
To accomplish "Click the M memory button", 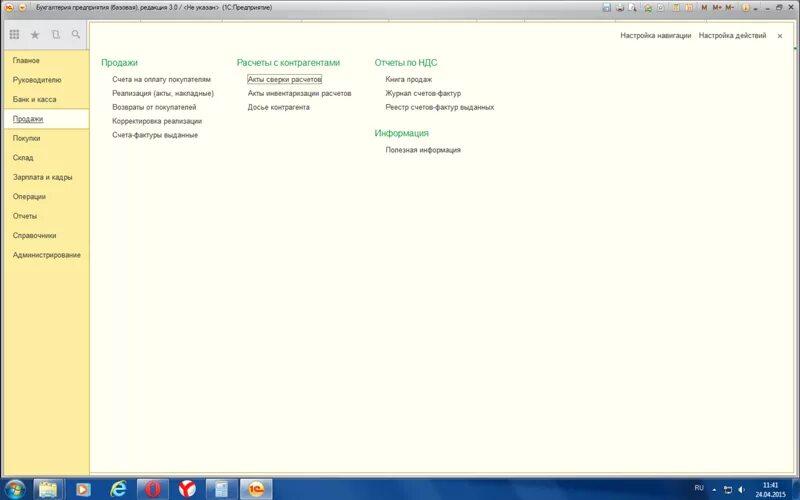I will pyautogui.click(x=705, y=8).
